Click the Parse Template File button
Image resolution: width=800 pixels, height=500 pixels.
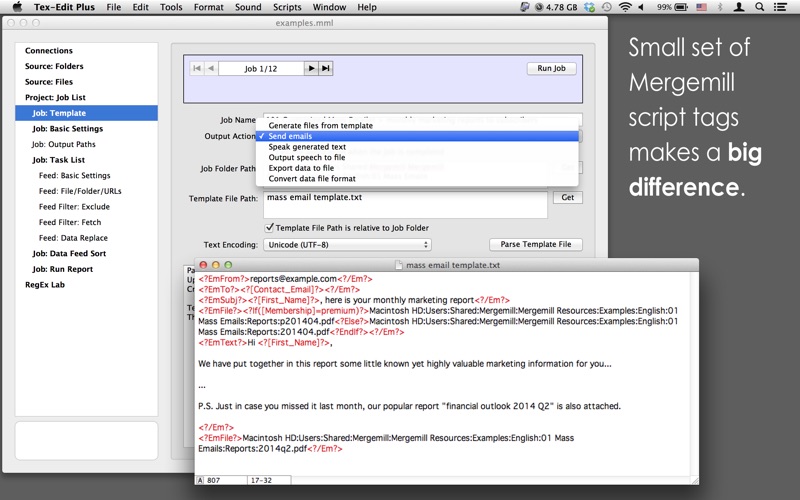(x=536, y=244)
